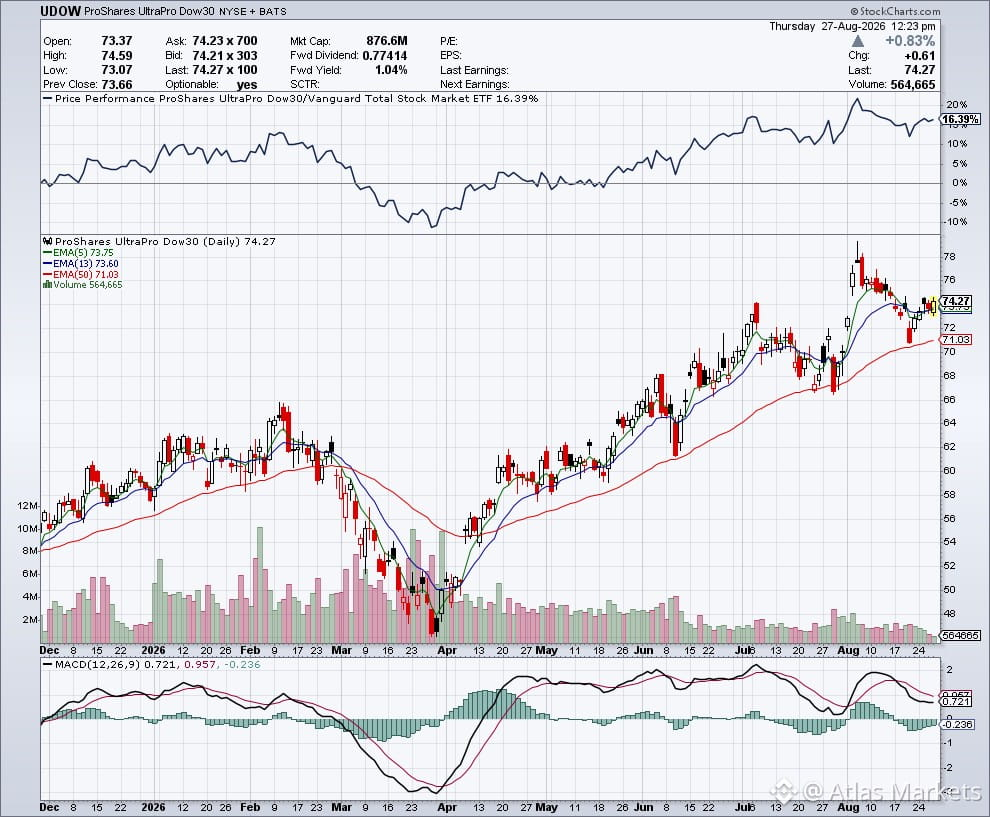This screenshot has height=817, width=990.
Task: Click the 'P/E:' label
Action: [449, 41]
